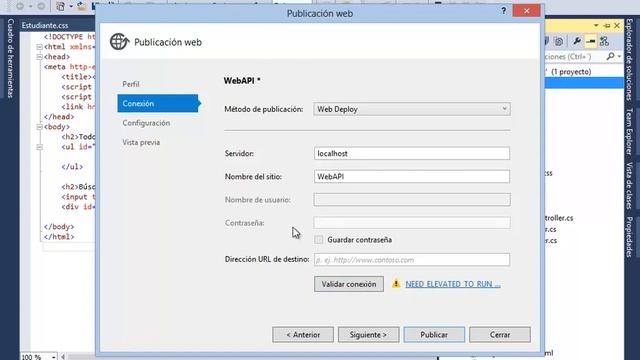This screenshot has height=360, width=640.
Task: Click the open file icon in toolbar
Action: coord(82,6)
